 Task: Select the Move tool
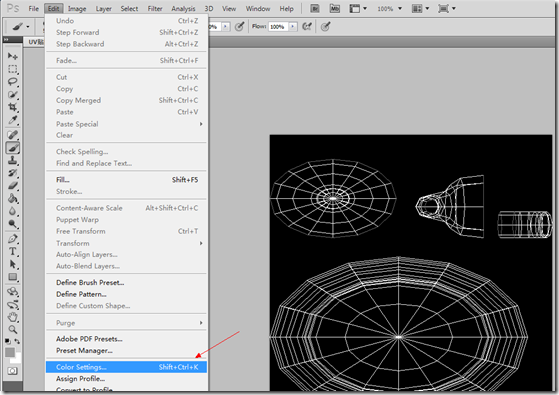tap(12, 56)
